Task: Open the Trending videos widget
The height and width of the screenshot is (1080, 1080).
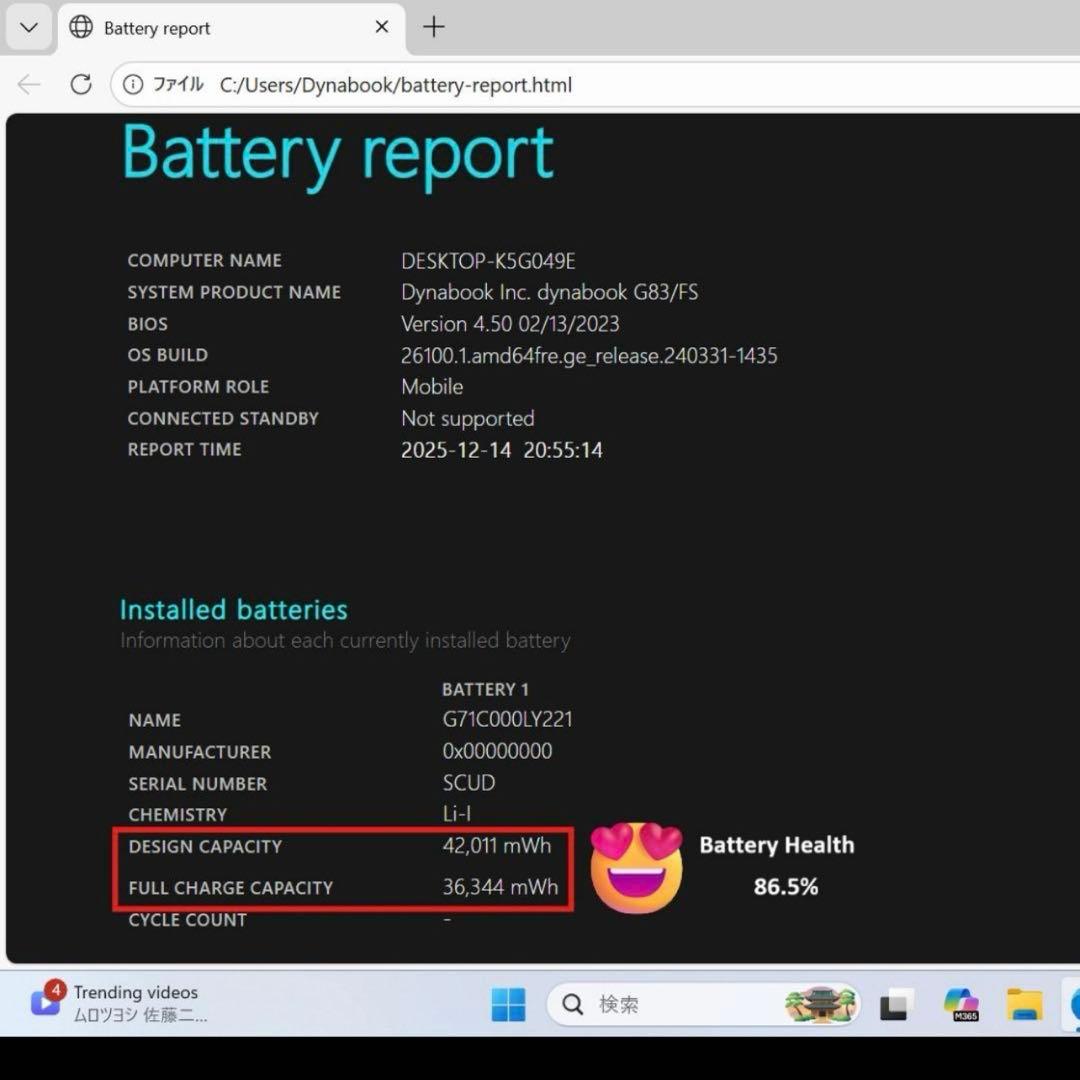Action: click(x=118, y=1003)
